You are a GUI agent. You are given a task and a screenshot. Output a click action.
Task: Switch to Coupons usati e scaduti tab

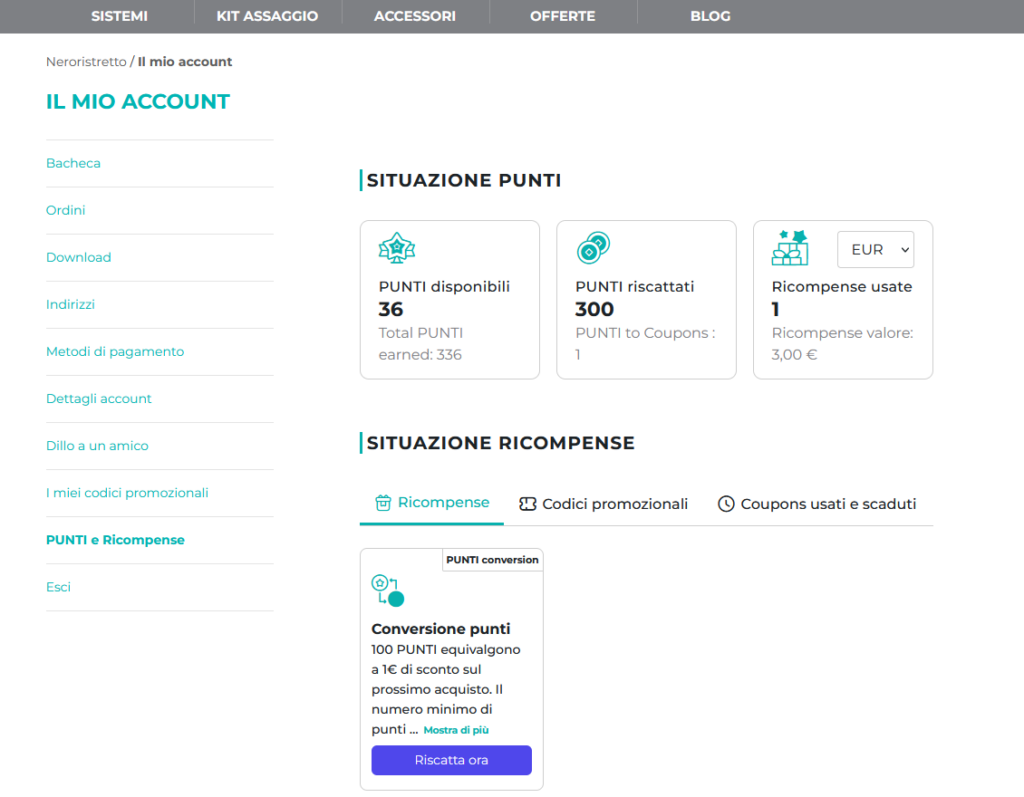(827, 504)
